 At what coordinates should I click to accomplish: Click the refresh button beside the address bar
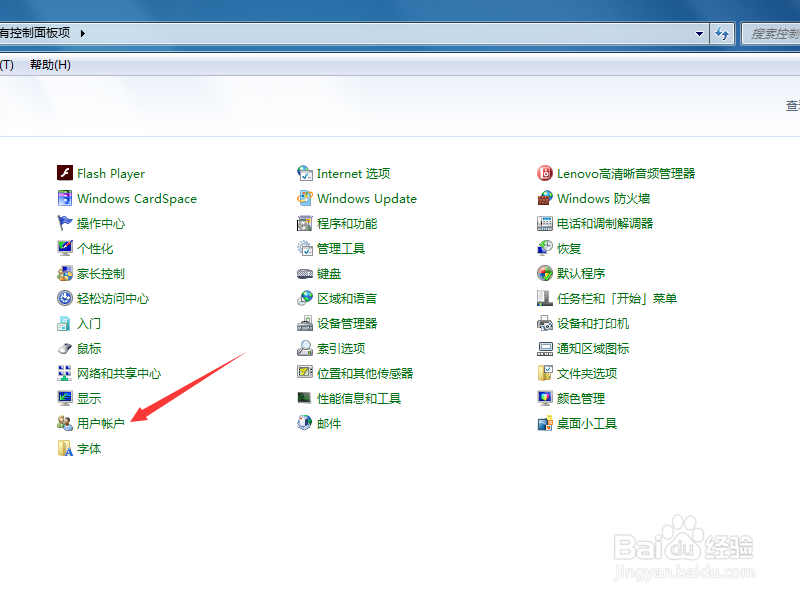coord(721,32)
